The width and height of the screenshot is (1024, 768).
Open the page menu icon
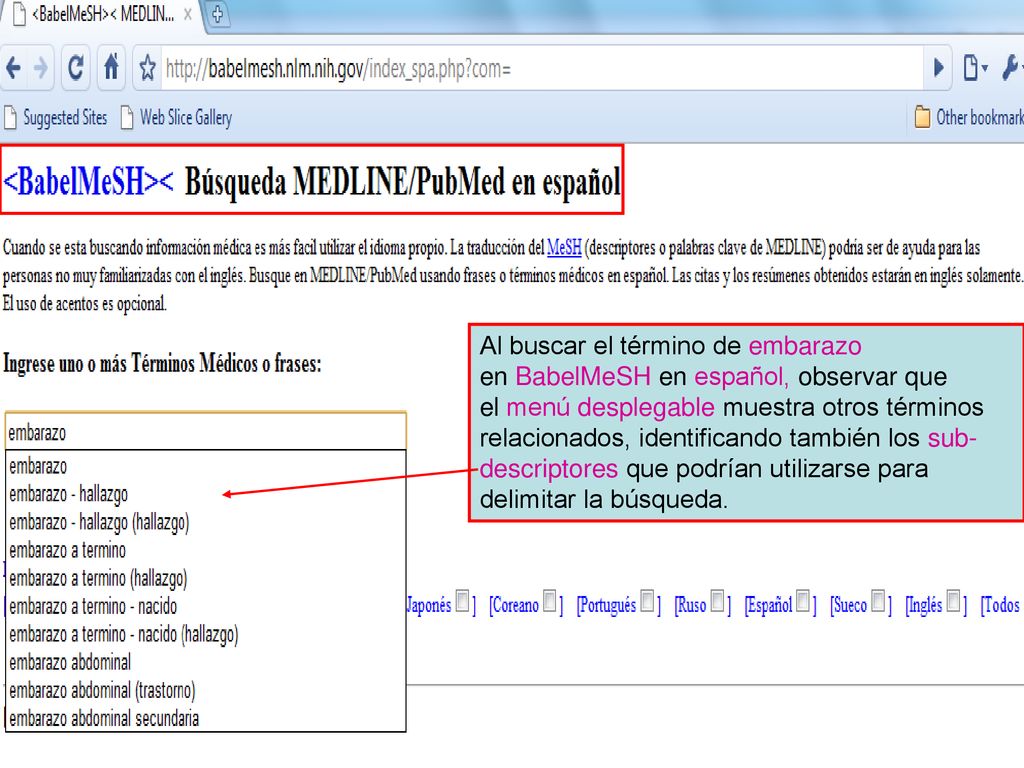(974, 68)
